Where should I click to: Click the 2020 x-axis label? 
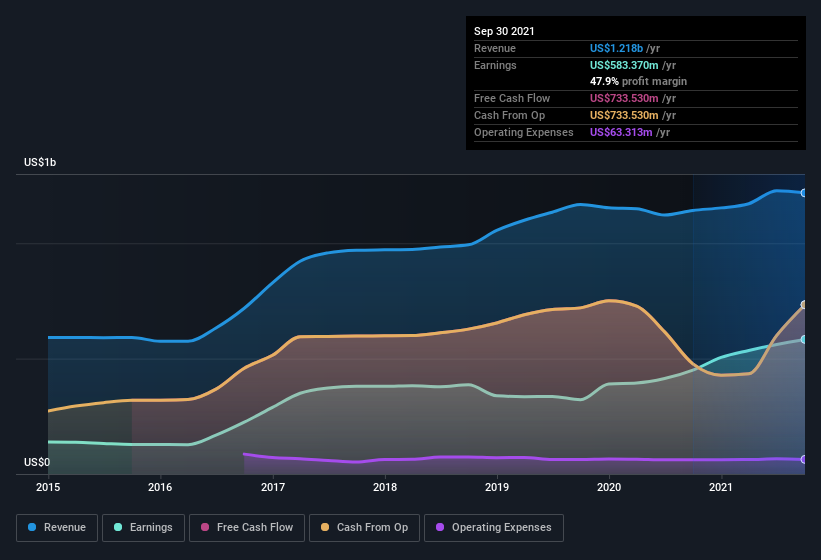pyautogui.click(x=609, y=487)
